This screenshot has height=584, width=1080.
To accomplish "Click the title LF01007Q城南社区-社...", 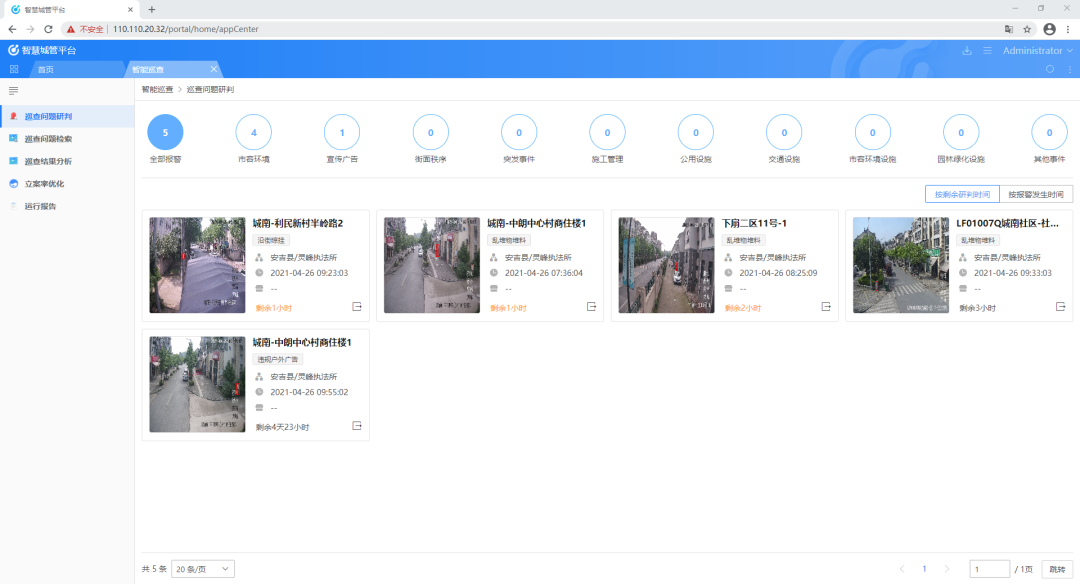I will tap(1007, 223).
